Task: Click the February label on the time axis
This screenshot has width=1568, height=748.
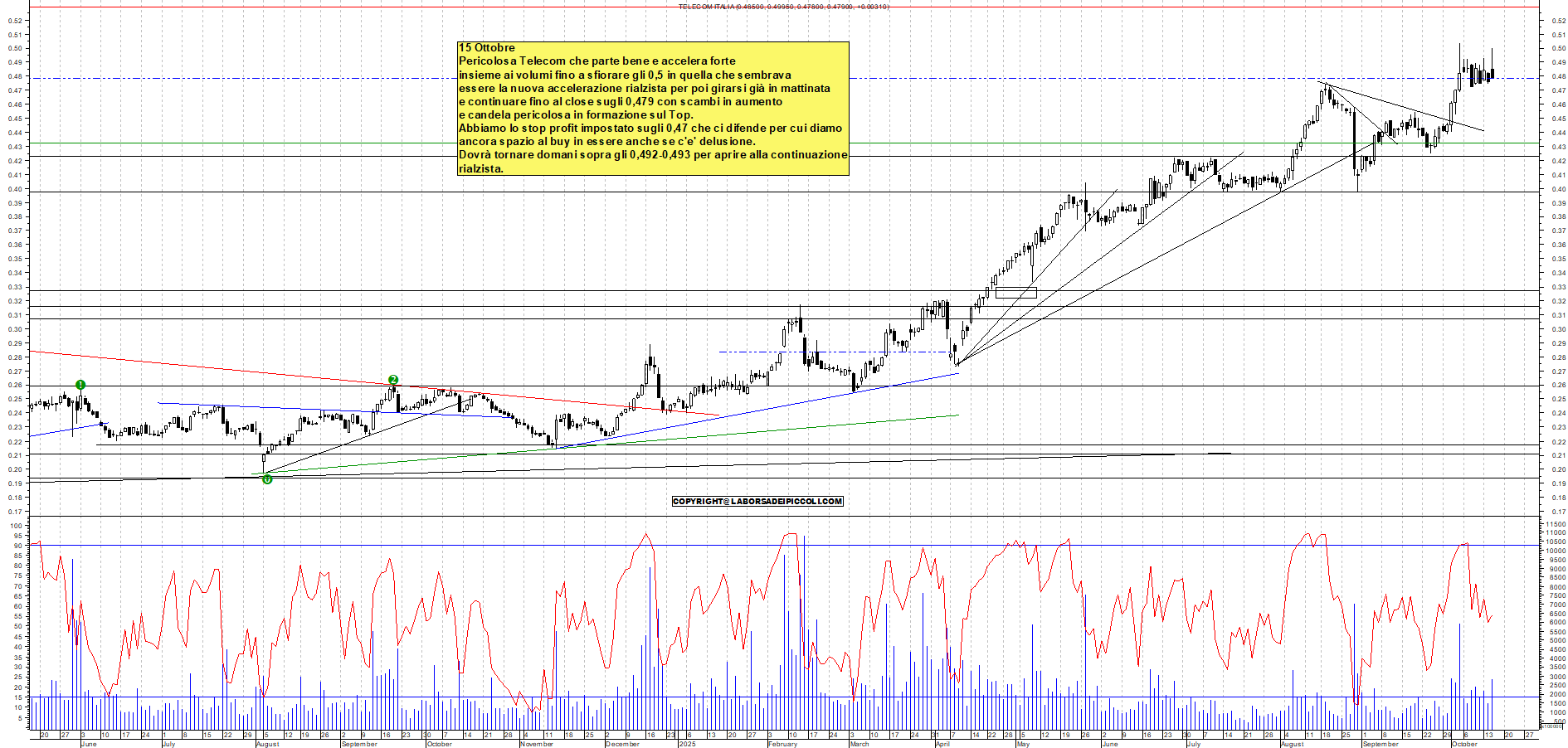Action: click(782, 744)
